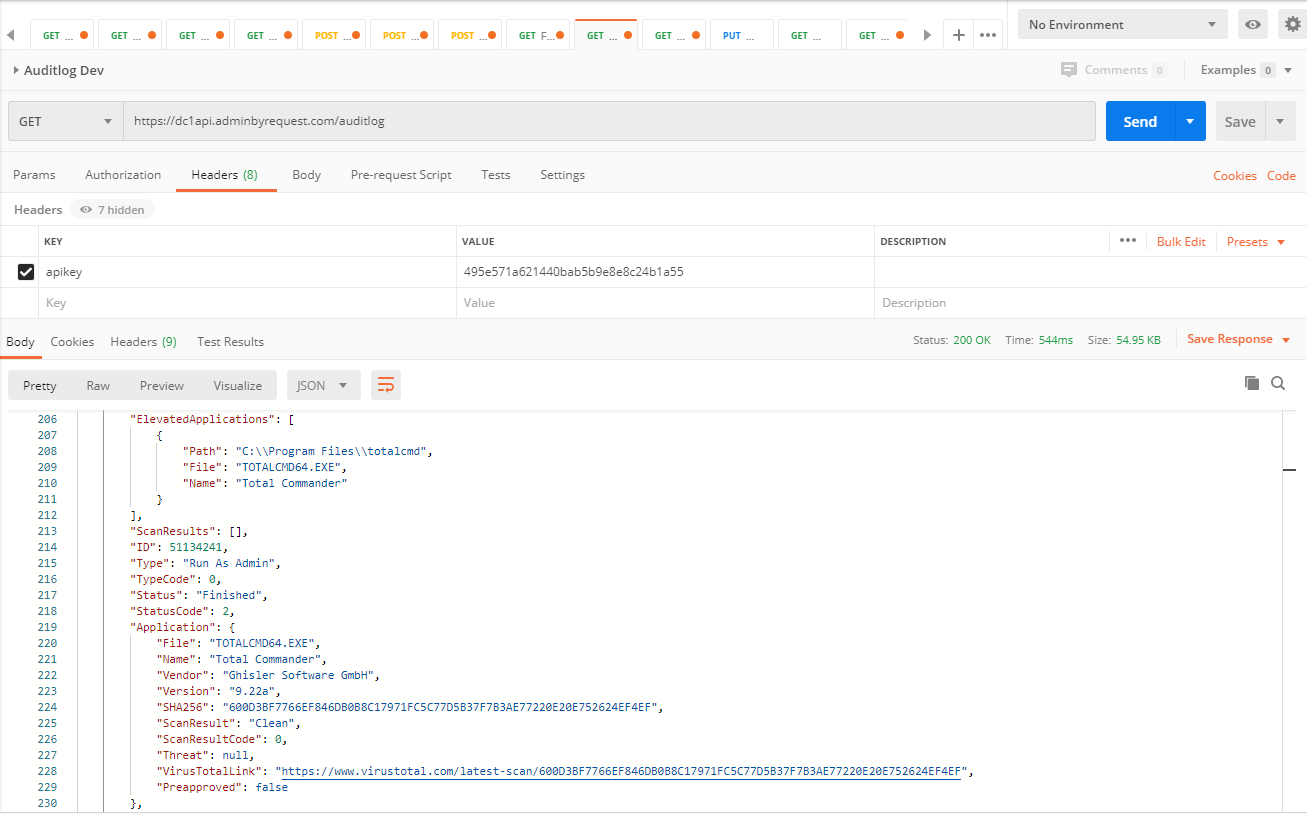Open the environment quick look eye

tap(1252, 23)
